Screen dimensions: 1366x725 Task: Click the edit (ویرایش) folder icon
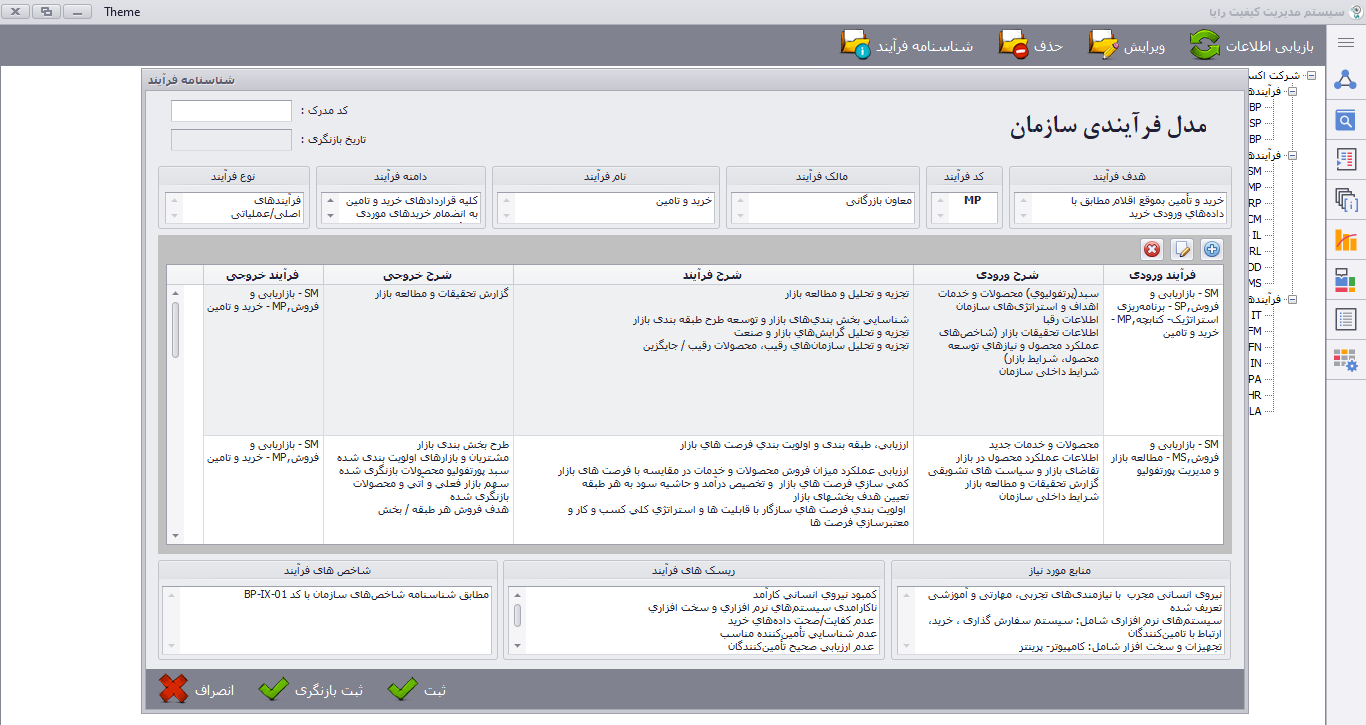click(x=1104, y=46)
